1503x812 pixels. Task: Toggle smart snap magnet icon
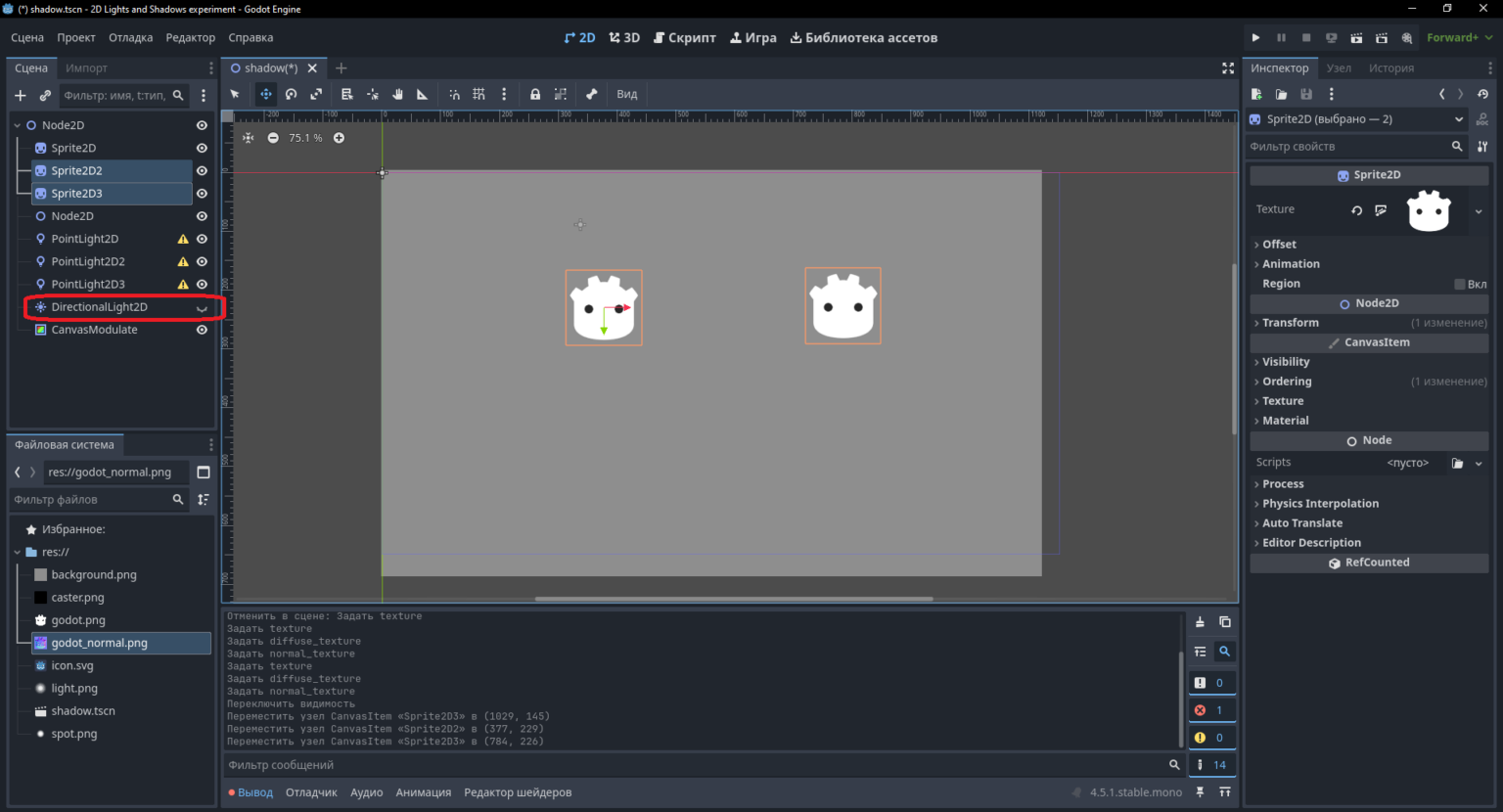click(x=454, y=94)
